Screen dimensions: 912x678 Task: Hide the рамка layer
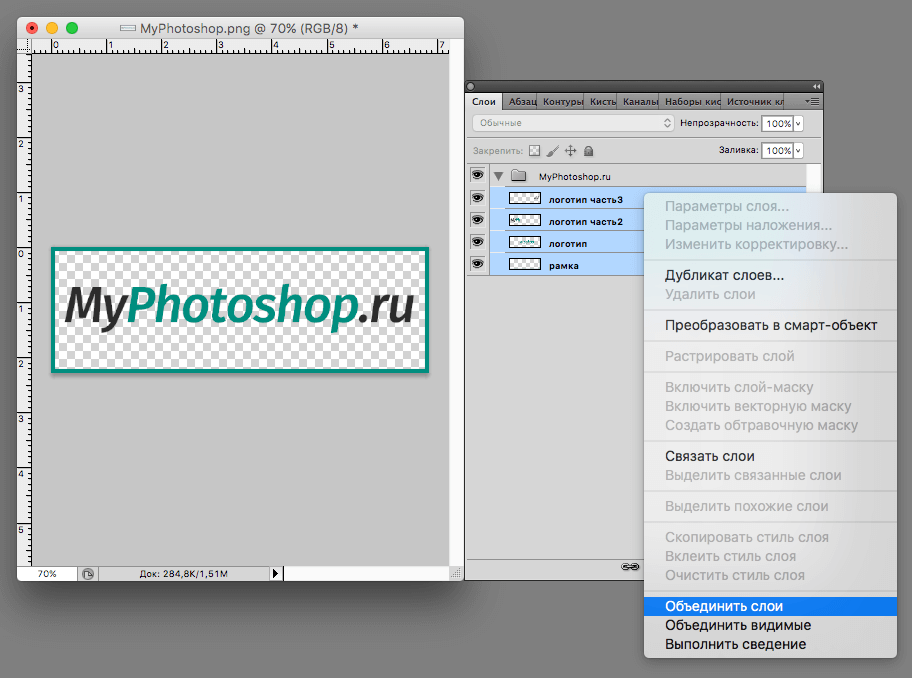478,264
